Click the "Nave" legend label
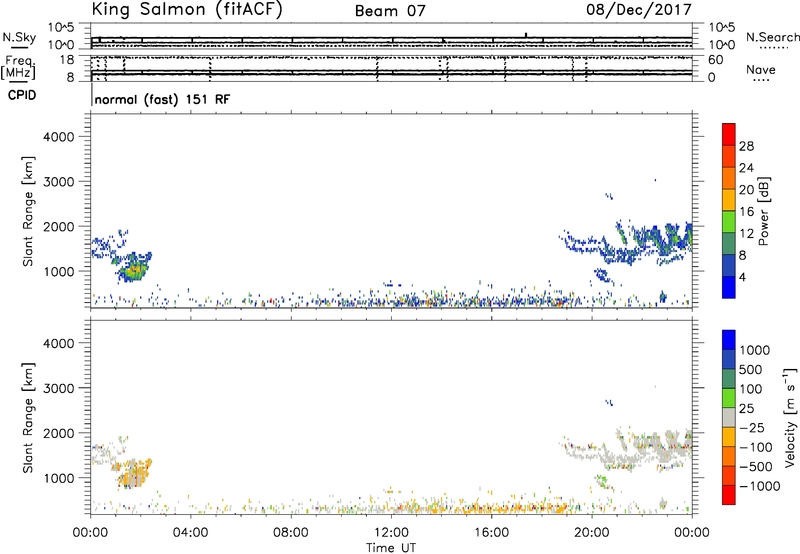Viewport: 800px width, 554px height. click(761, 70)
